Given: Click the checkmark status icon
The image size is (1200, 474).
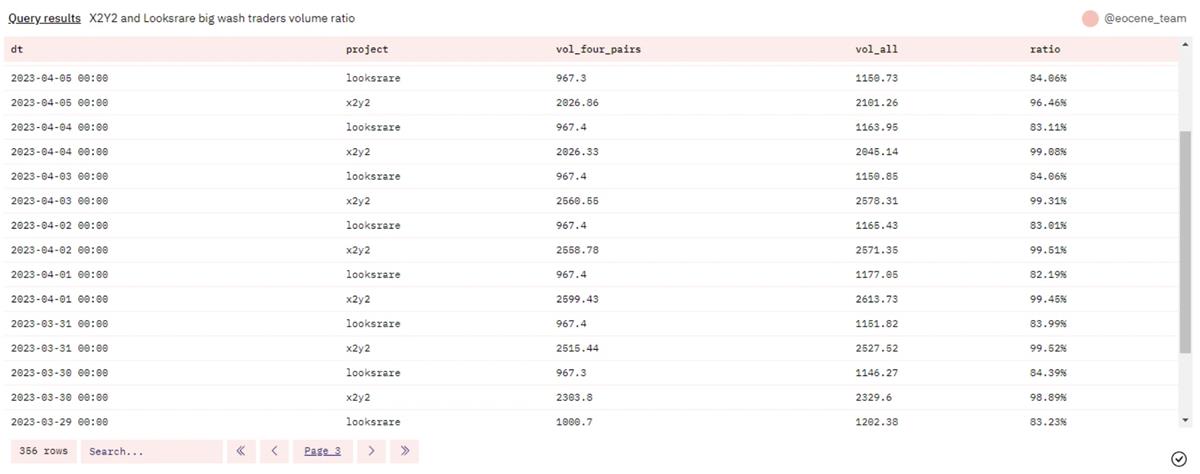Looking at the screenshot, I should 1178,458.
